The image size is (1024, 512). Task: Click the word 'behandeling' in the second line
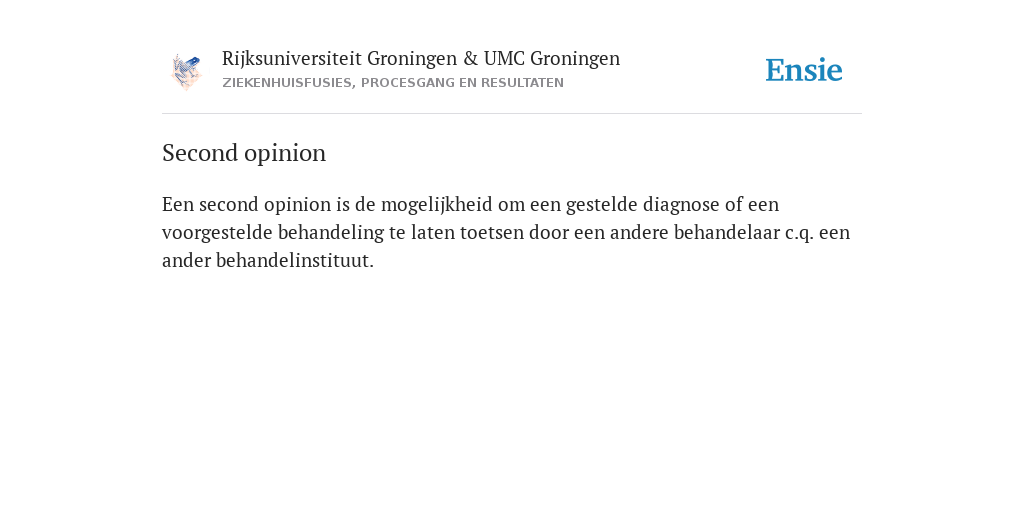pyautogui.click(x=331, y=233)
